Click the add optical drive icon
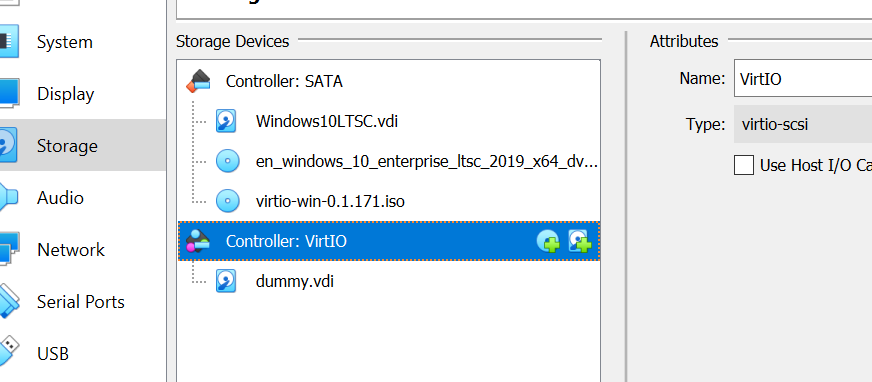 pyautogui.click(x=548, y=241)
